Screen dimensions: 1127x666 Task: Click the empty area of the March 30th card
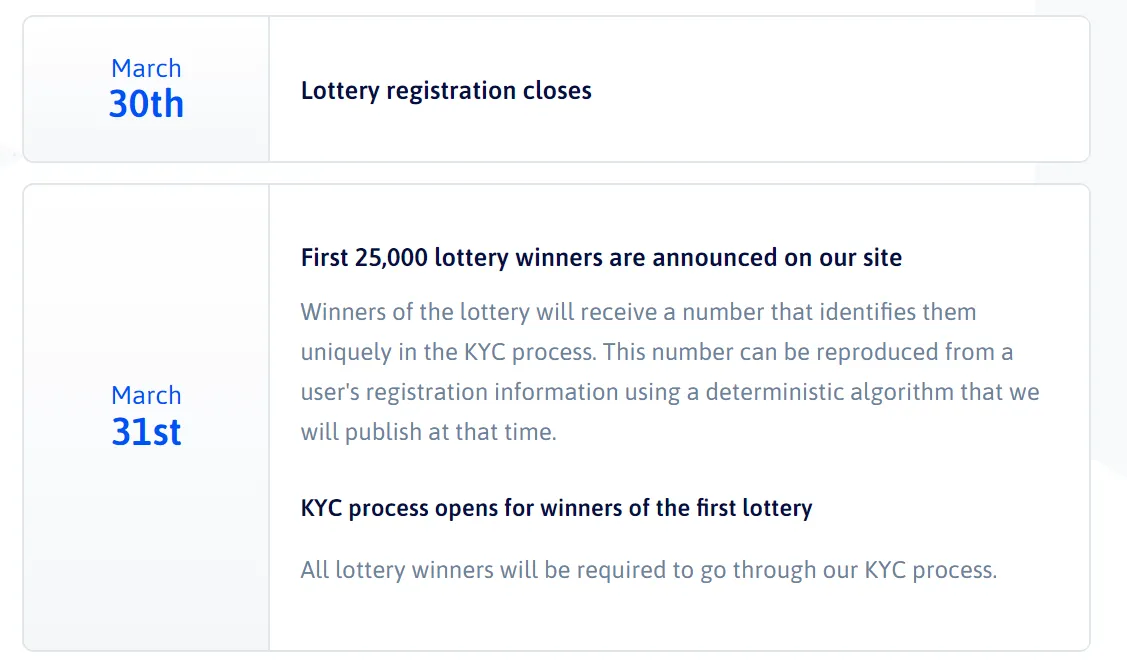841,91
